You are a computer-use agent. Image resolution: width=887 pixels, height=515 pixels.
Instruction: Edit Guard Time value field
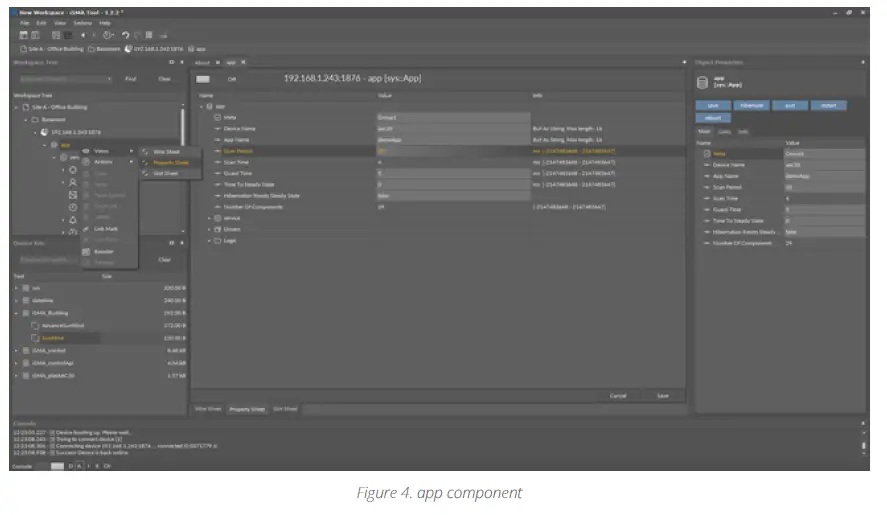[x=453, y=173]
